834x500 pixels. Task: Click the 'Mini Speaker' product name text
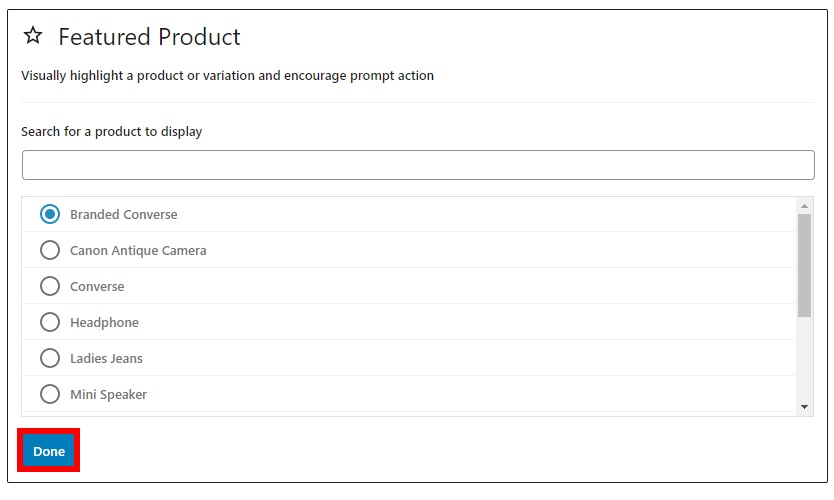pyautogui.click(x=109, y=395)
